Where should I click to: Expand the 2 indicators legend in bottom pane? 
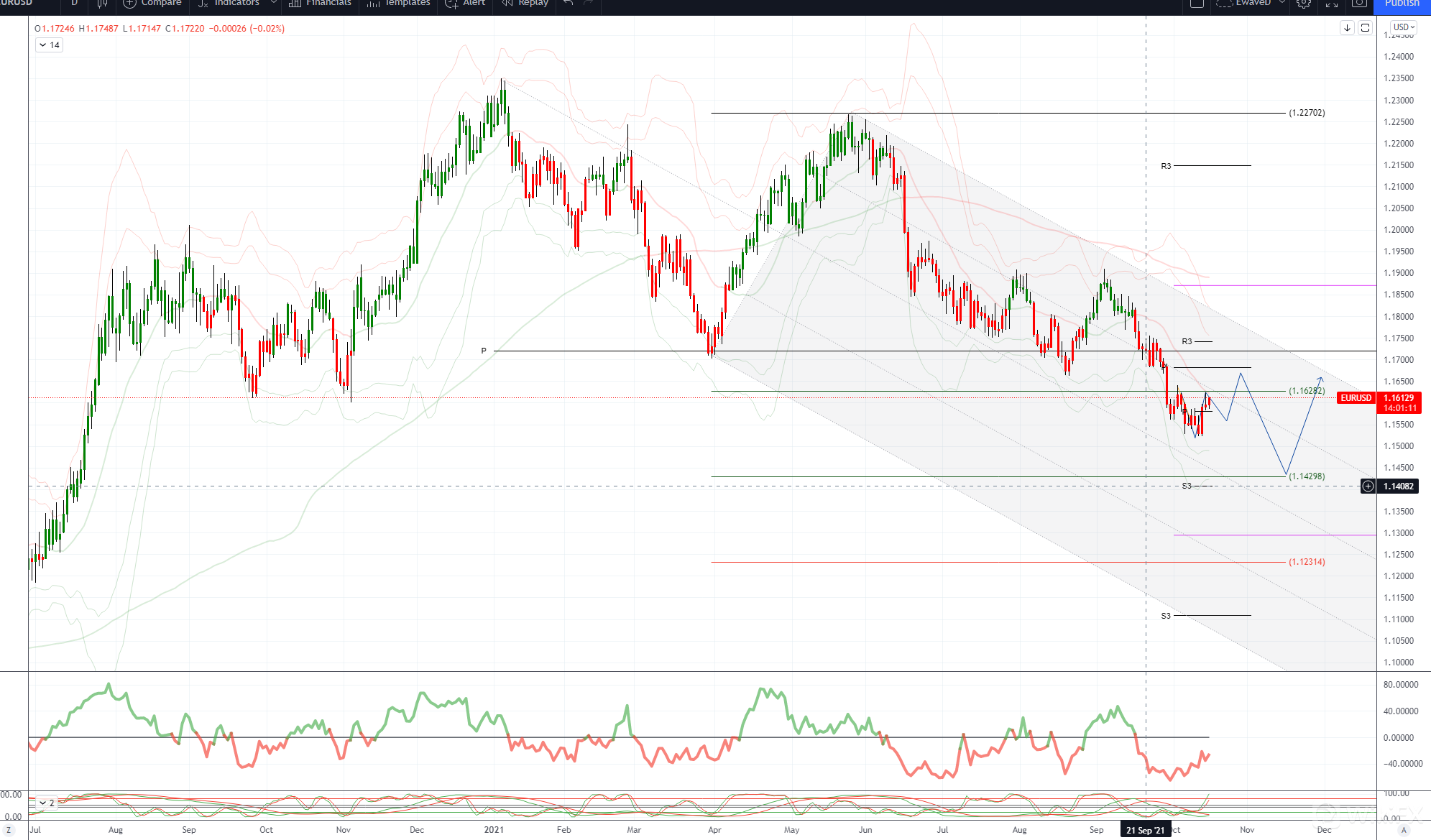pos(43,803)
